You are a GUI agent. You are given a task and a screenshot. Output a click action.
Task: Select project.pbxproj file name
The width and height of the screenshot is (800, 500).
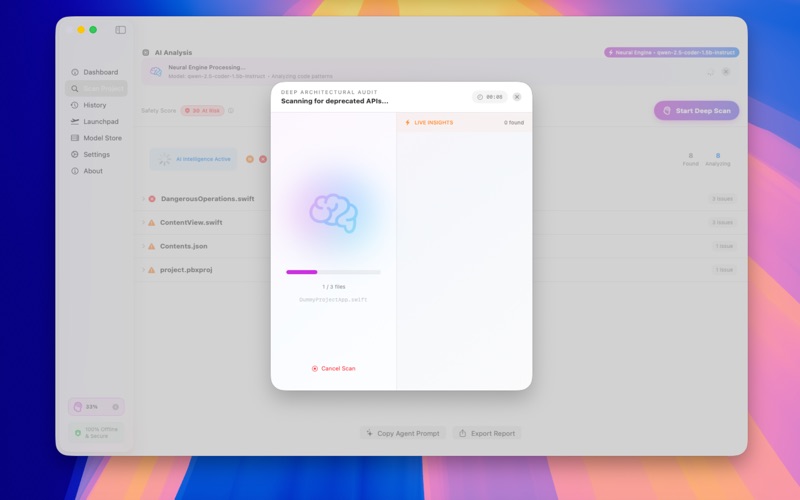coord(186,270)
